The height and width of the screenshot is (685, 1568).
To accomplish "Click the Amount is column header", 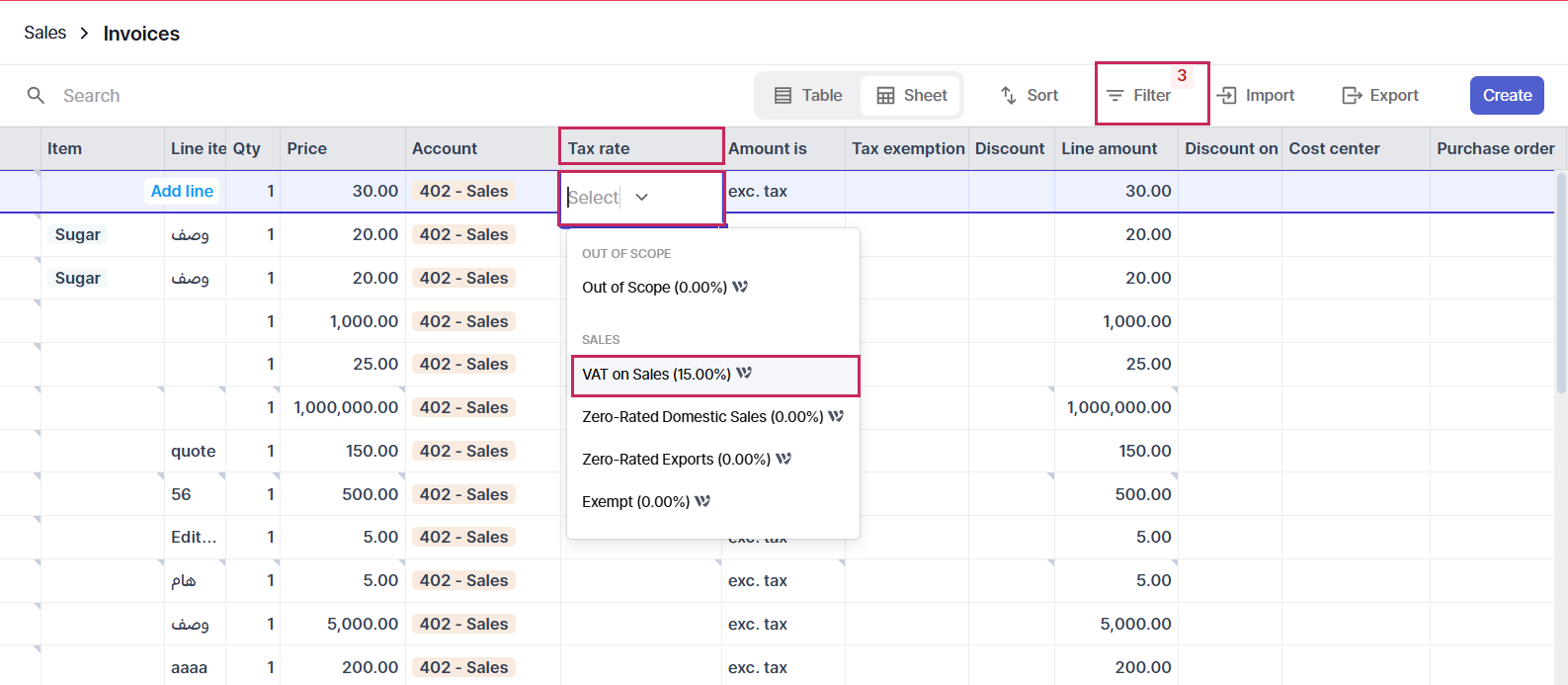I will [784, 148].
